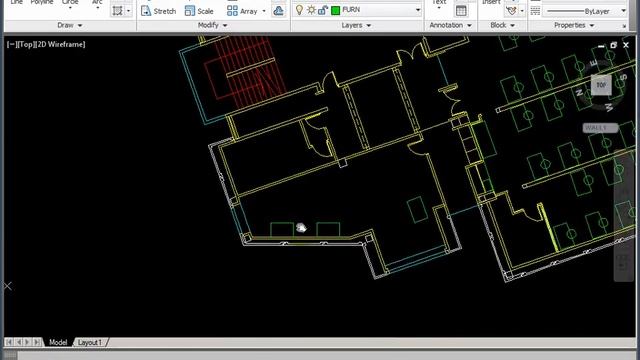
Task: Click the S compass direction on ViewCube
Action: click(x=623, y=77)
